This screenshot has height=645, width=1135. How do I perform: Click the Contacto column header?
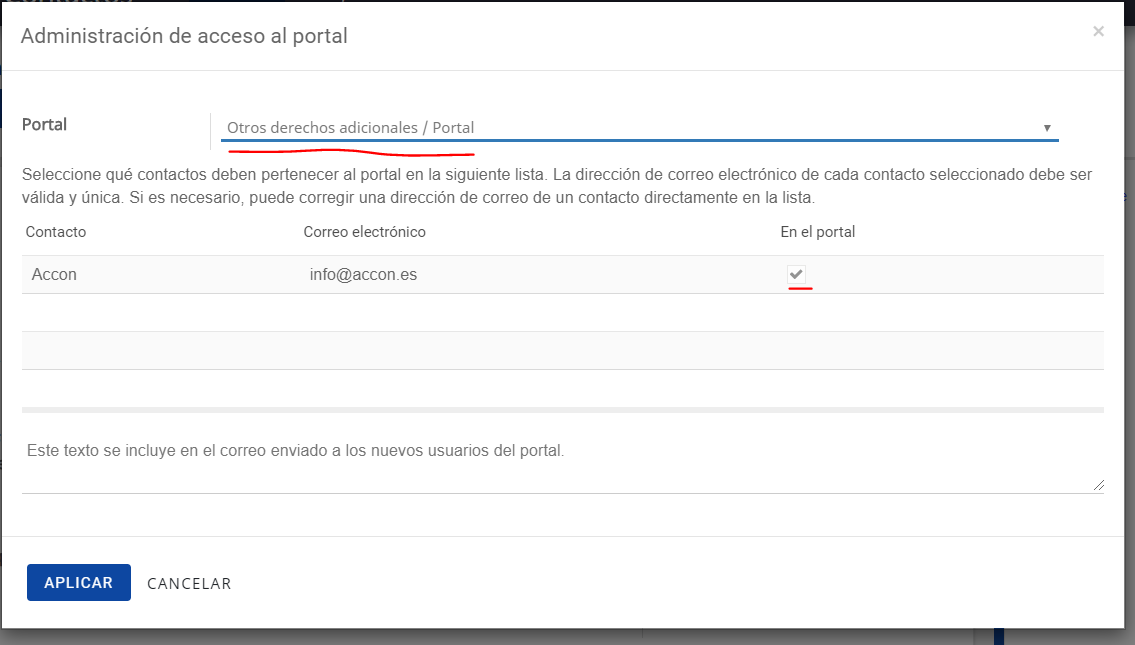tap(56, 232)
